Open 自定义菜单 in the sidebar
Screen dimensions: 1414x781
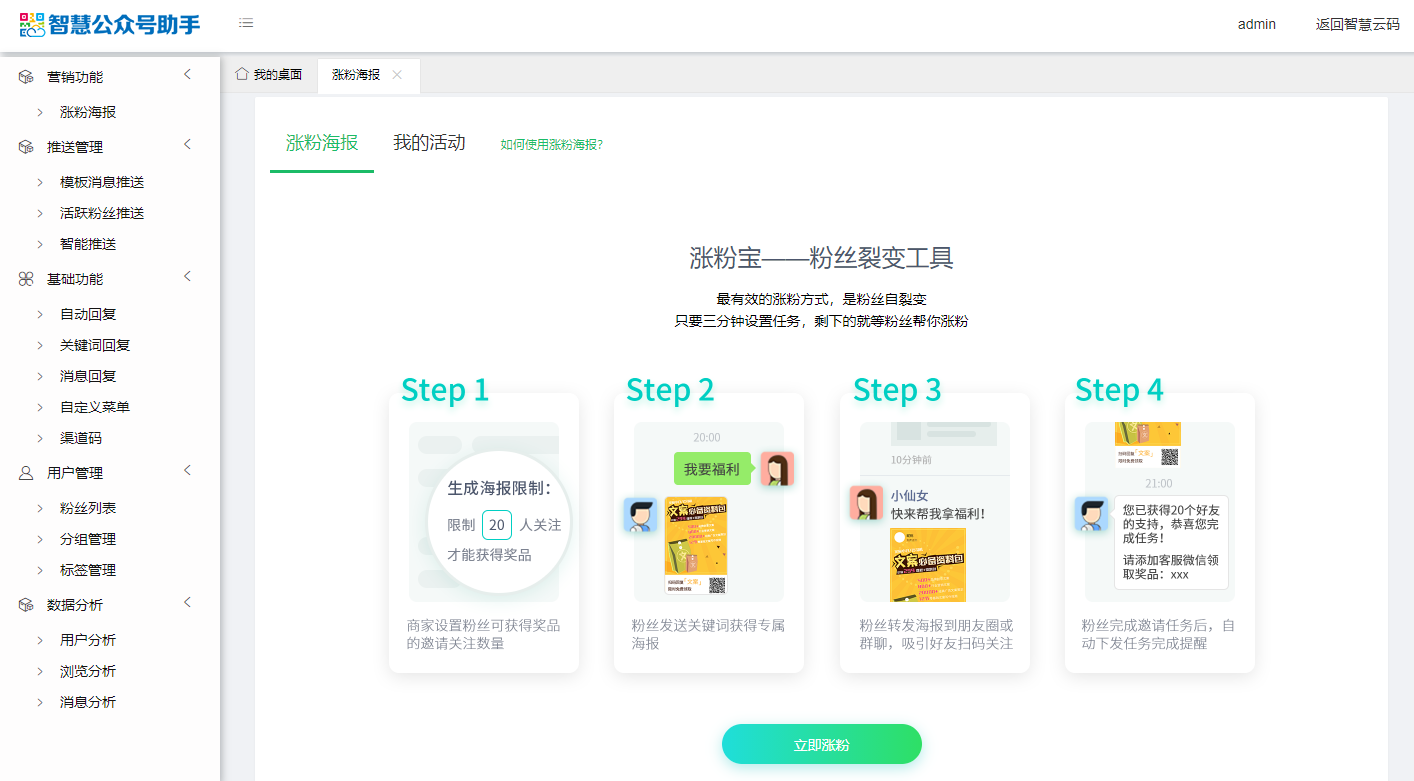[95, 407]
